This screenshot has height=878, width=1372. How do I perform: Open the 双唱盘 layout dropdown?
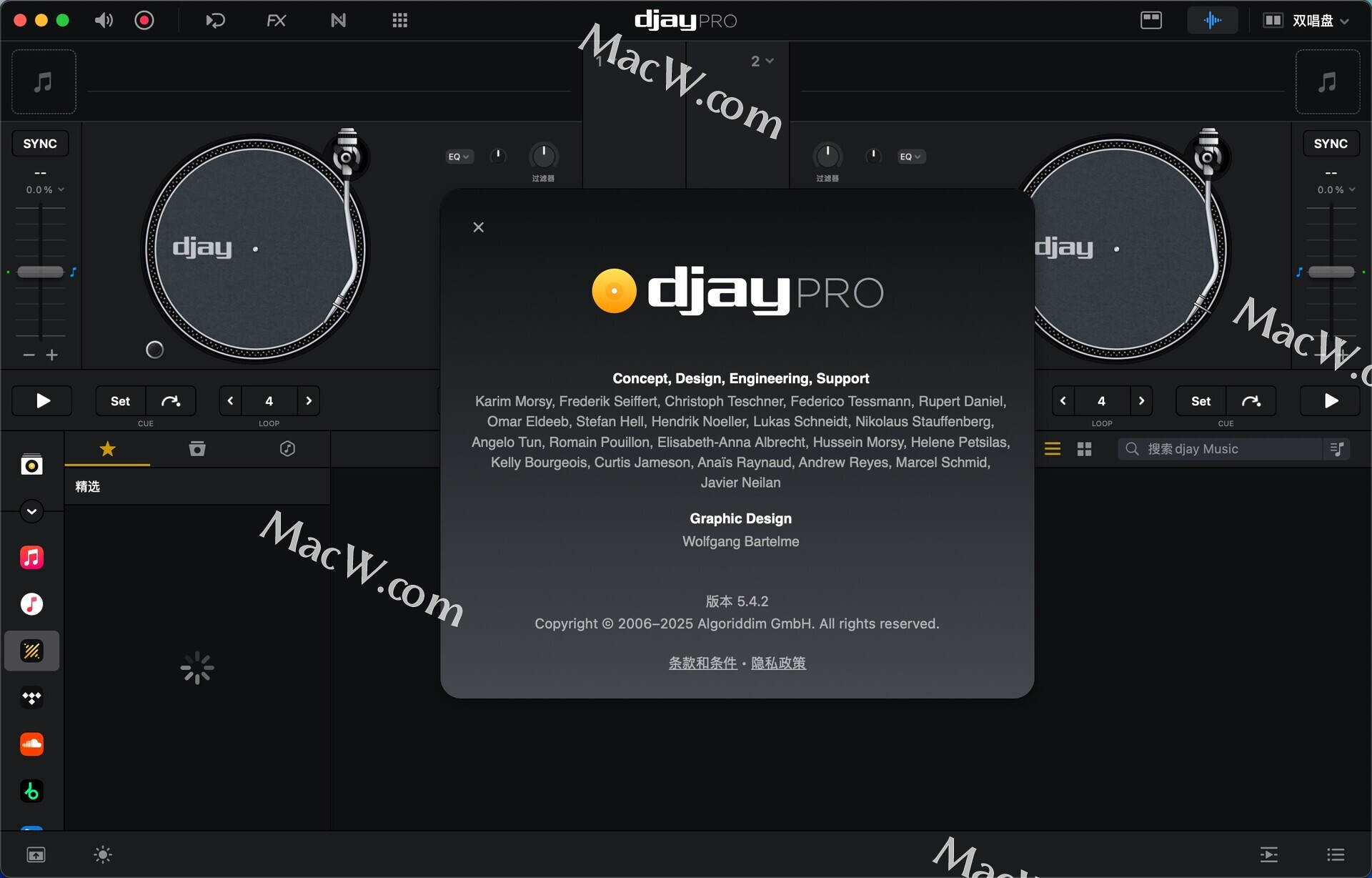click(x=1306, y=20)
